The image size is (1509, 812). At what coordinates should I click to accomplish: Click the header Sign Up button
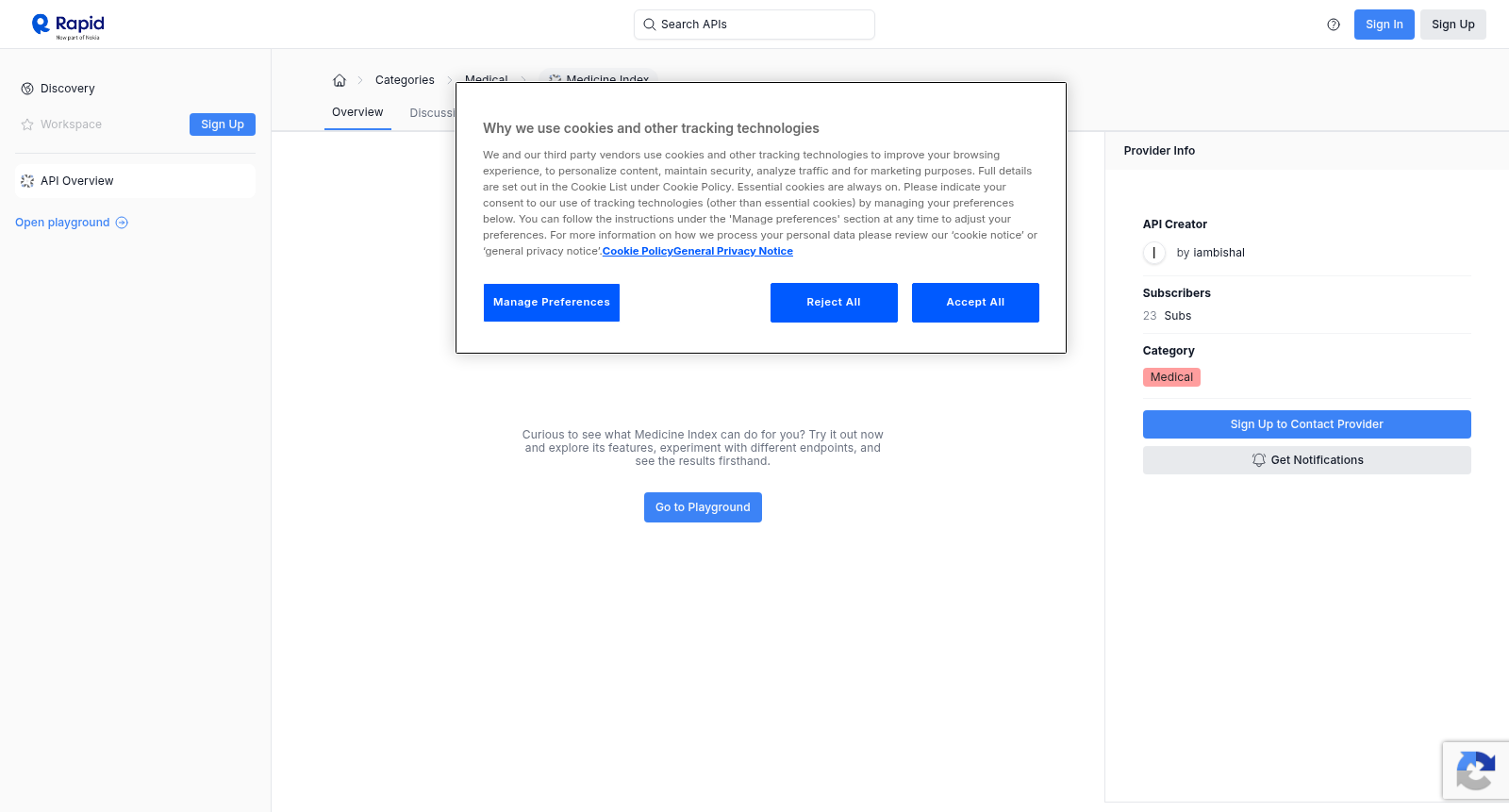coord(1452,25)
